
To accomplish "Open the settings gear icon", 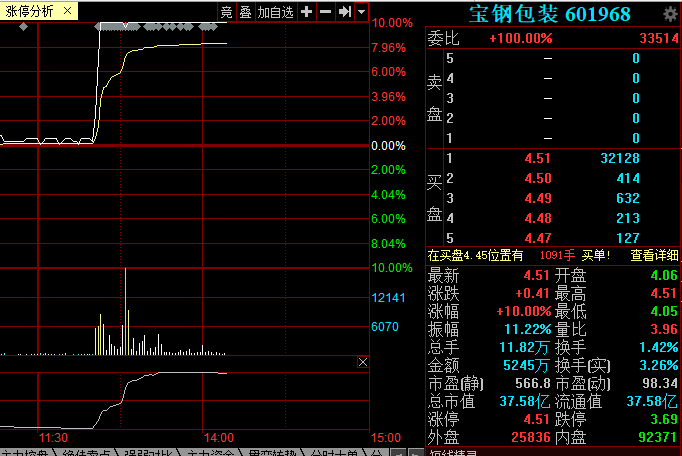I will click(669, 14).
